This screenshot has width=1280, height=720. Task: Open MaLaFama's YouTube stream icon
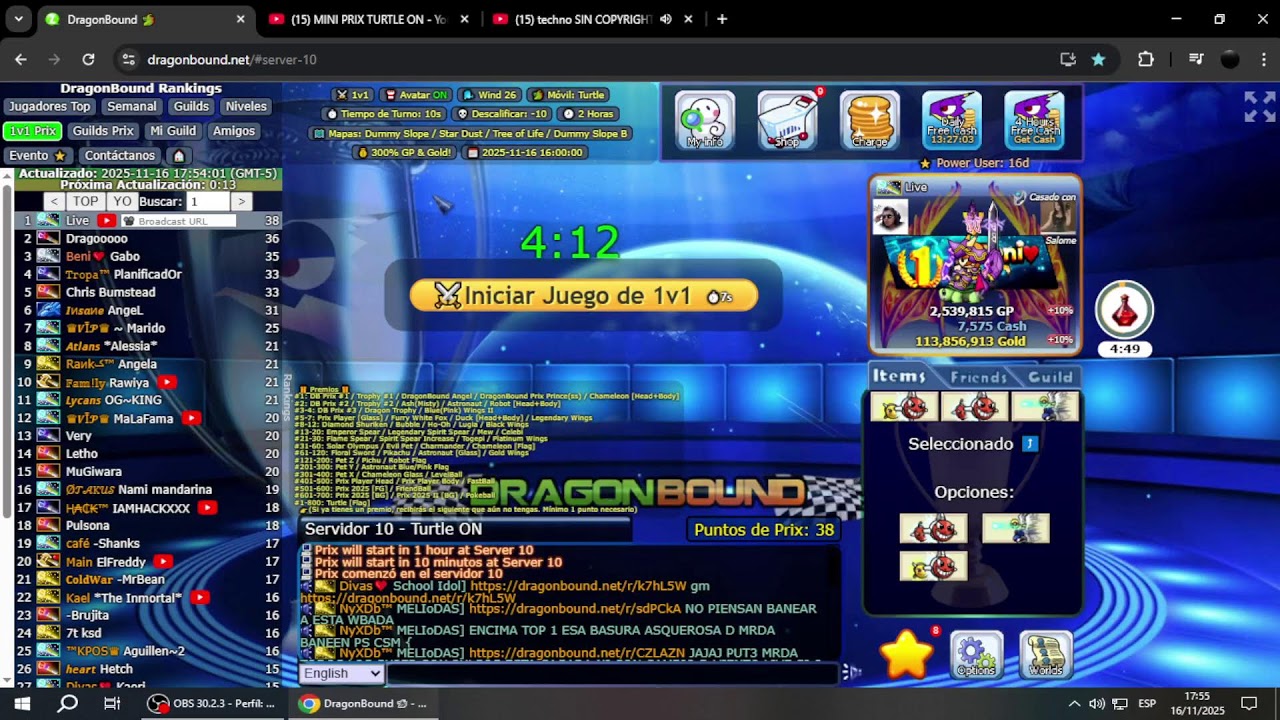[191, 418]
